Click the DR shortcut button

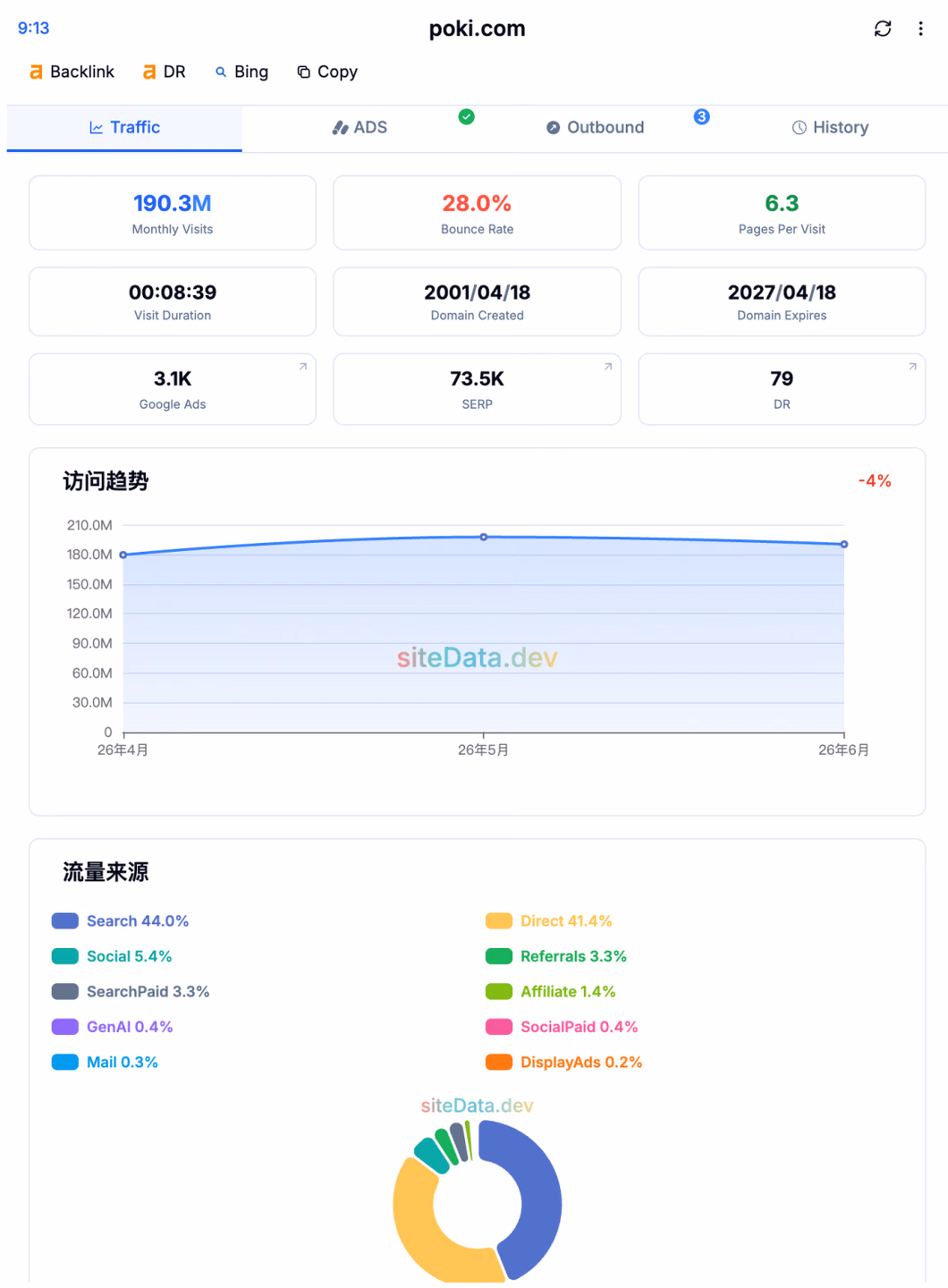165,72
